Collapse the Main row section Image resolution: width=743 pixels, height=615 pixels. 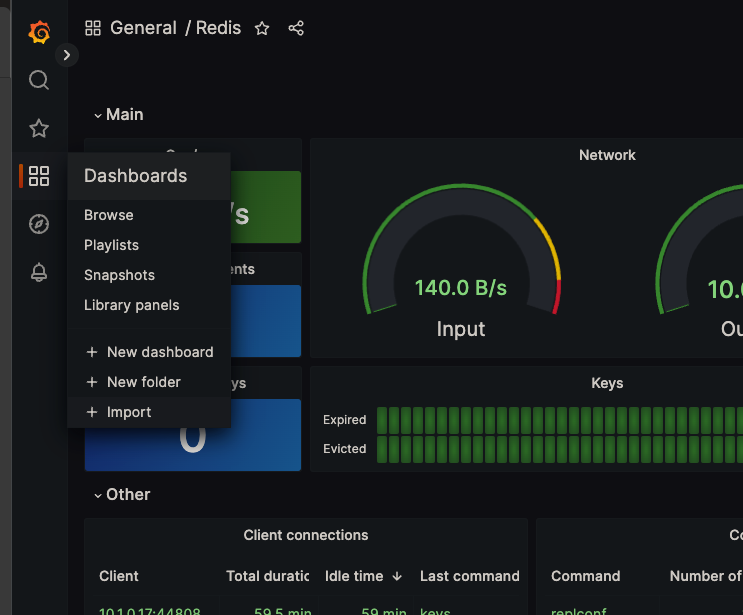tap(118, 115)
